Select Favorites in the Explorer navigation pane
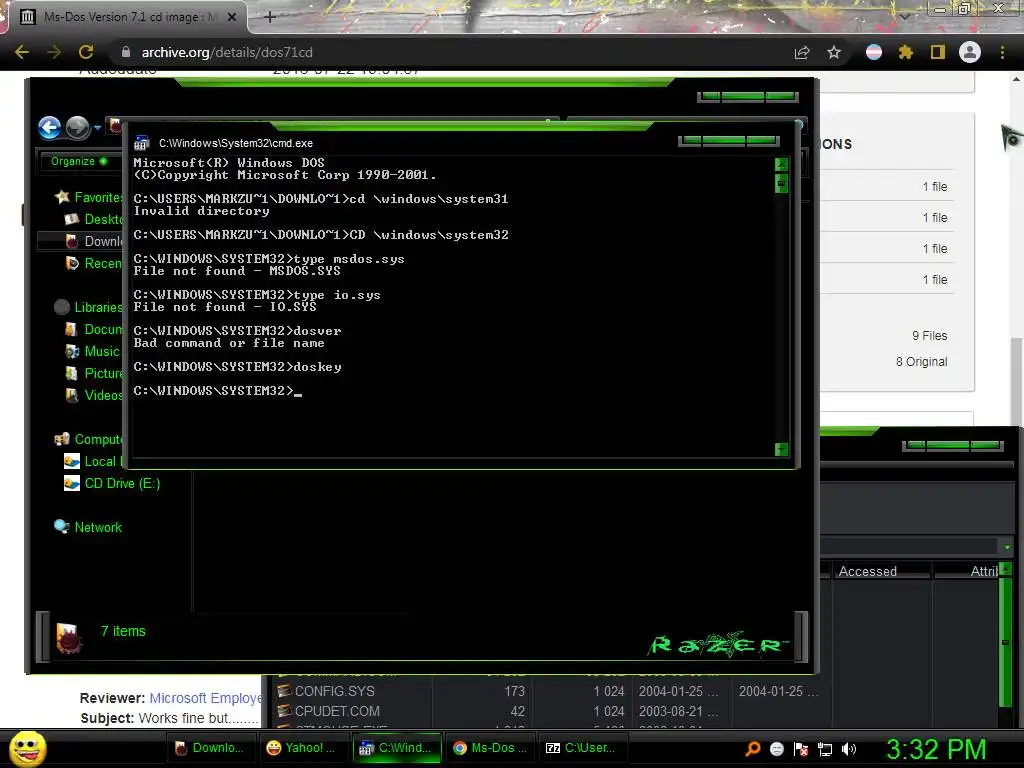1024x768 pixels. click(x=90, y=197)
